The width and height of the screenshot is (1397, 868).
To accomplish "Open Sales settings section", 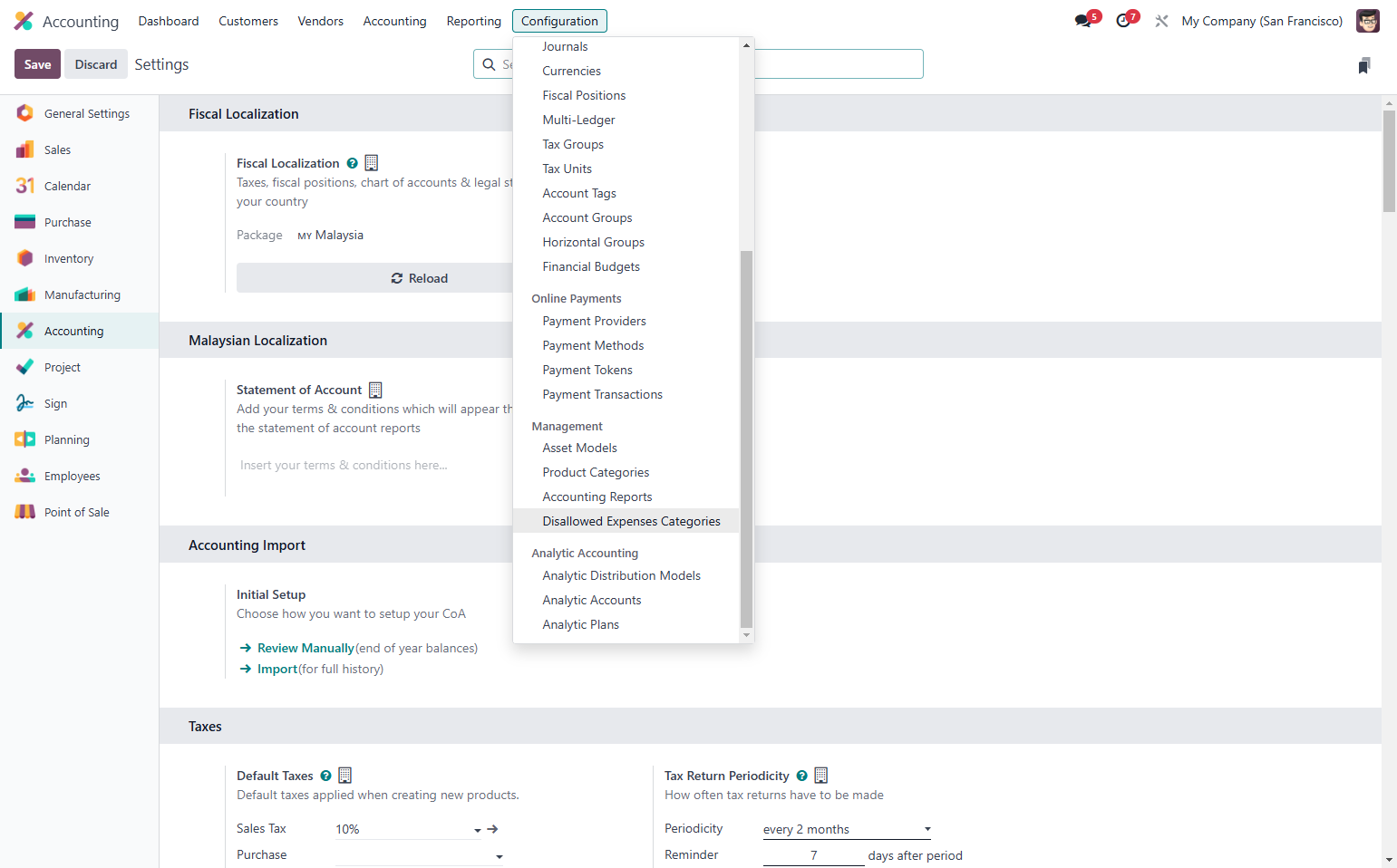I will tap(79, 149).
